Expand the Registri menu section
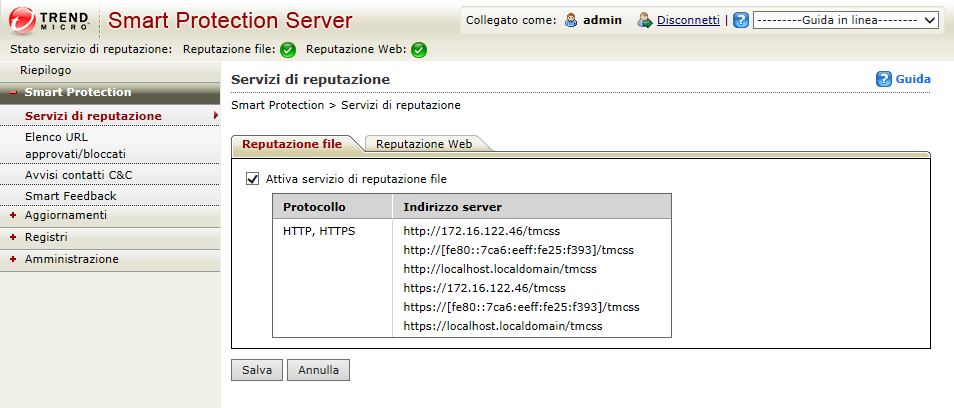Viewport: 954px width, 408px height. point(13,237)
